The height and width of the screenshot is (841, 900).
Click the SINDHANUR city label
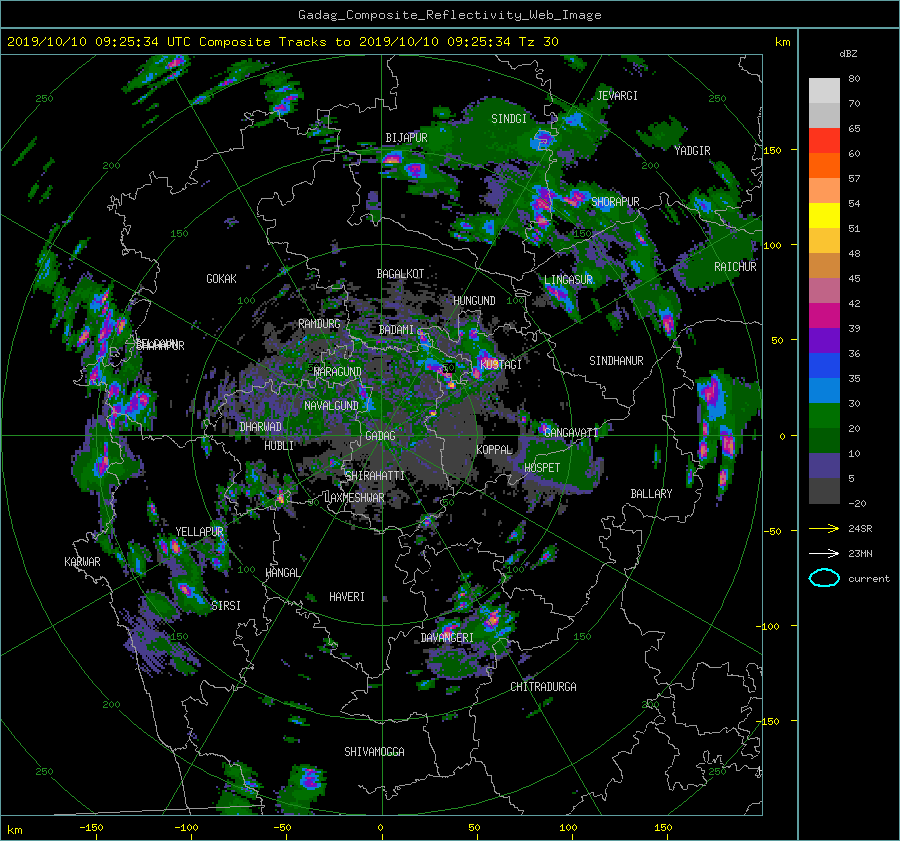point(616,361)
